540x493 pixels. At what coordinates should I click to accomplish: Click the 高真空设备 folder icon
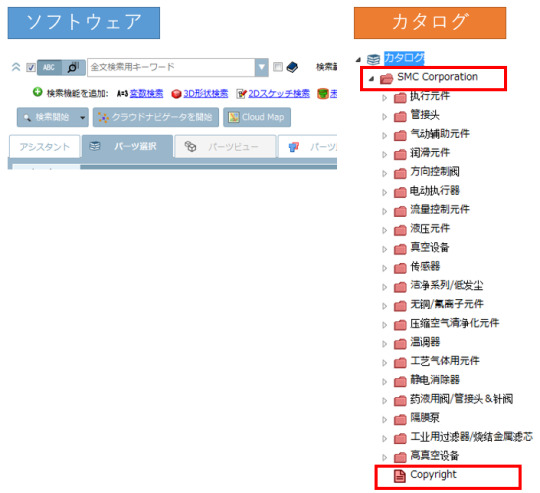(x=400, y=458)
